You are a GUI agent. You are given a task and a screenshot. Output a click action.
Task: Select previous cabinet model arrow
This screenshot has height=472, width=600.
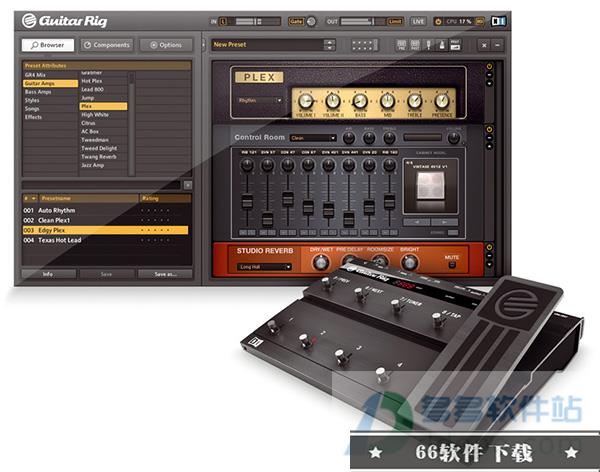(x=416, y=222)
